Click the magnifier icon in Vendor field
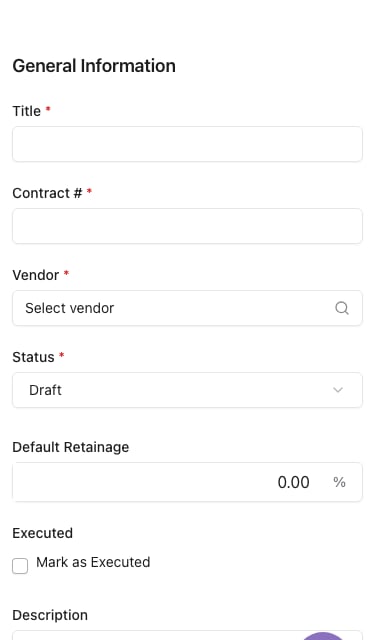 [342, 308]
